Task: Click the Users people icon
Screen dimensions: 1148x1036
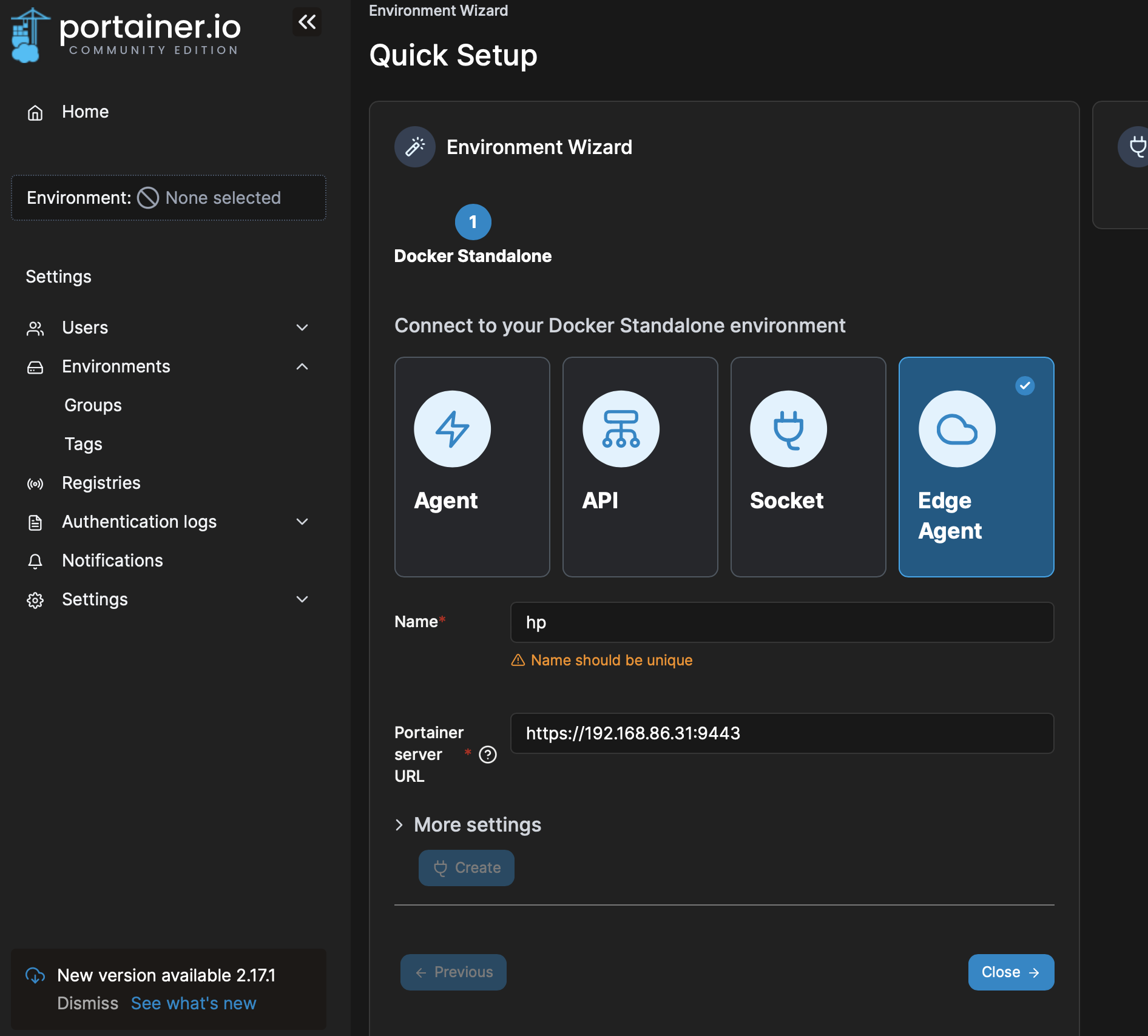Action: point(35,328)
